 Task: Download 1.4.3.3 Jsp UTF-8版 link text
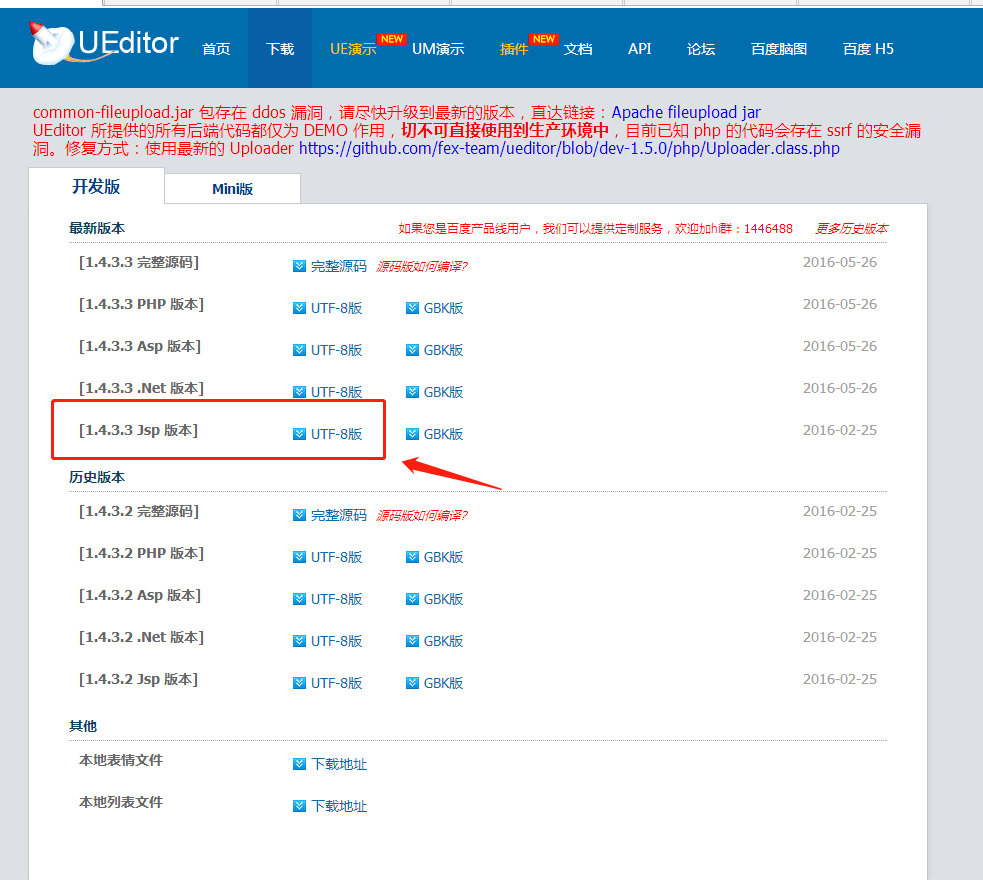(x=337, y=434)
